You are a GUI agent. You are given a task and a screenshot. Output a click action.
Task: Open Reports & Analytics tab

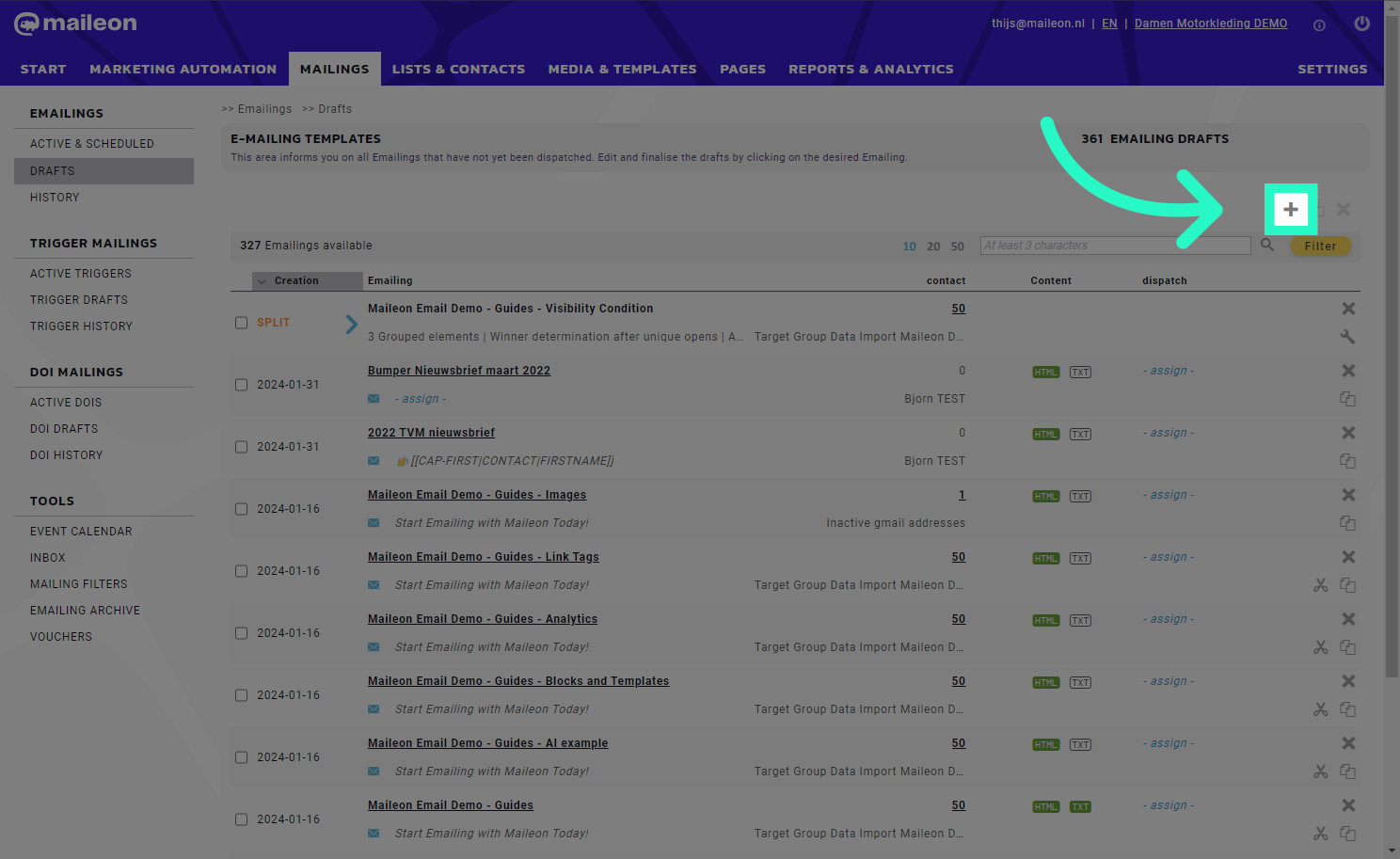(x=870, y=69)
